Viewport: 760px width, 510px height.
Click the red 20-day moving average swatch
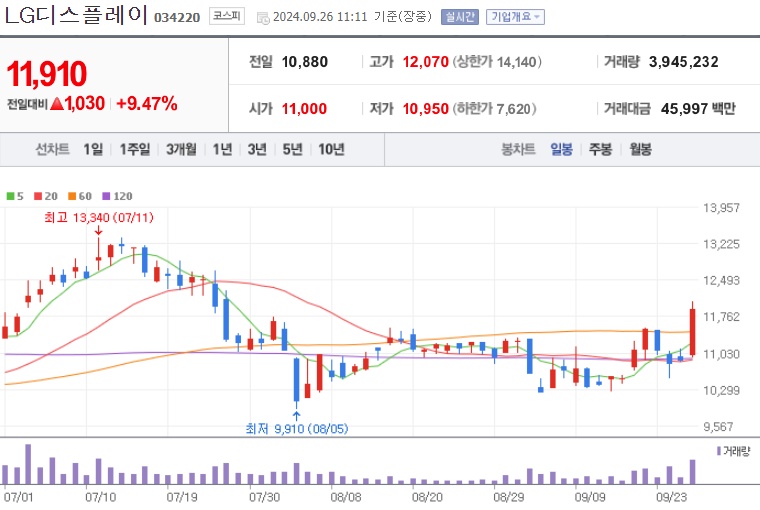click(x=38, y=196)
